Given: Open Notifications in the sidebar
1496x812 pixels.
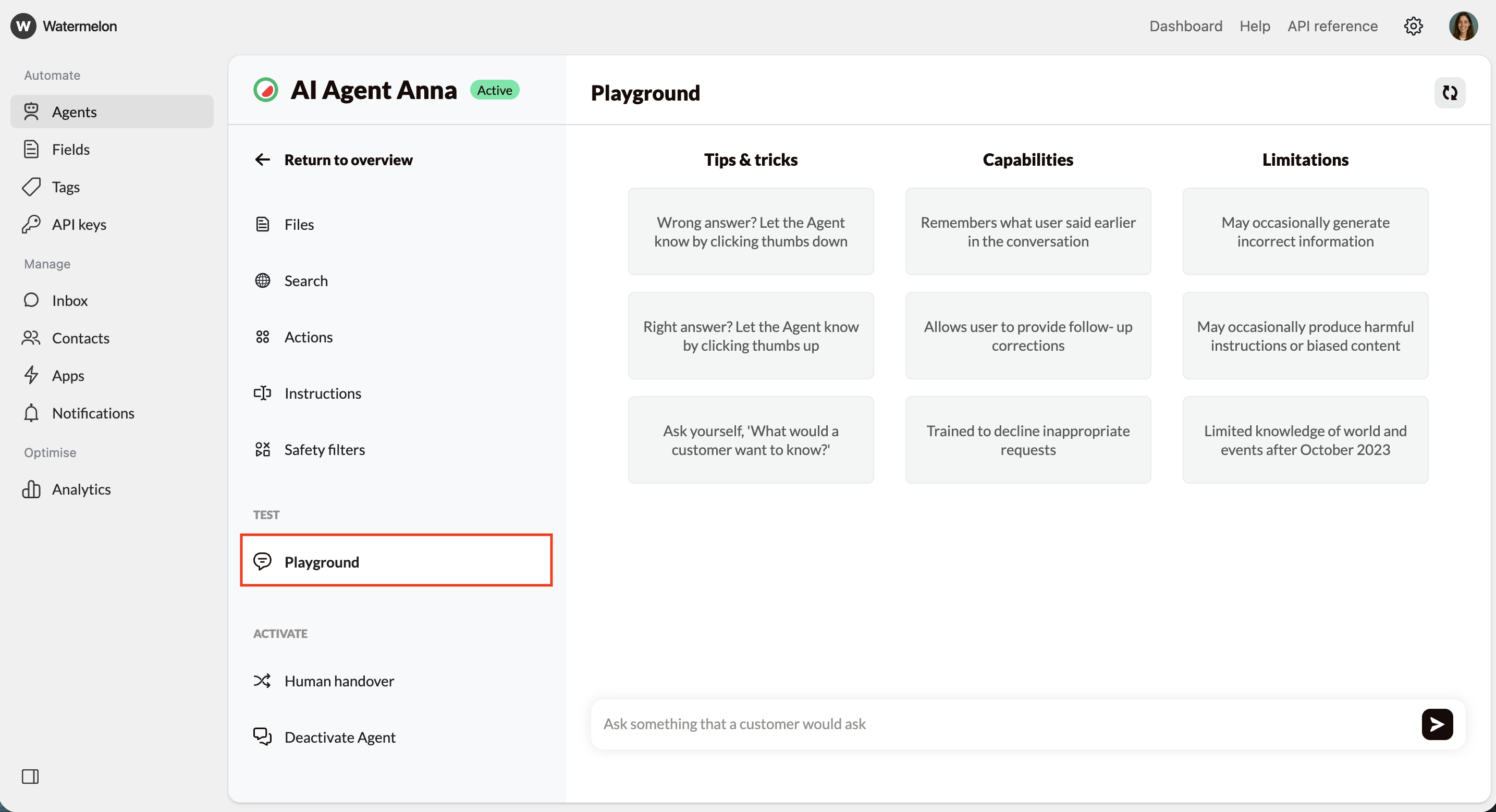Looking at the screenshot, I should click(93, 412).
